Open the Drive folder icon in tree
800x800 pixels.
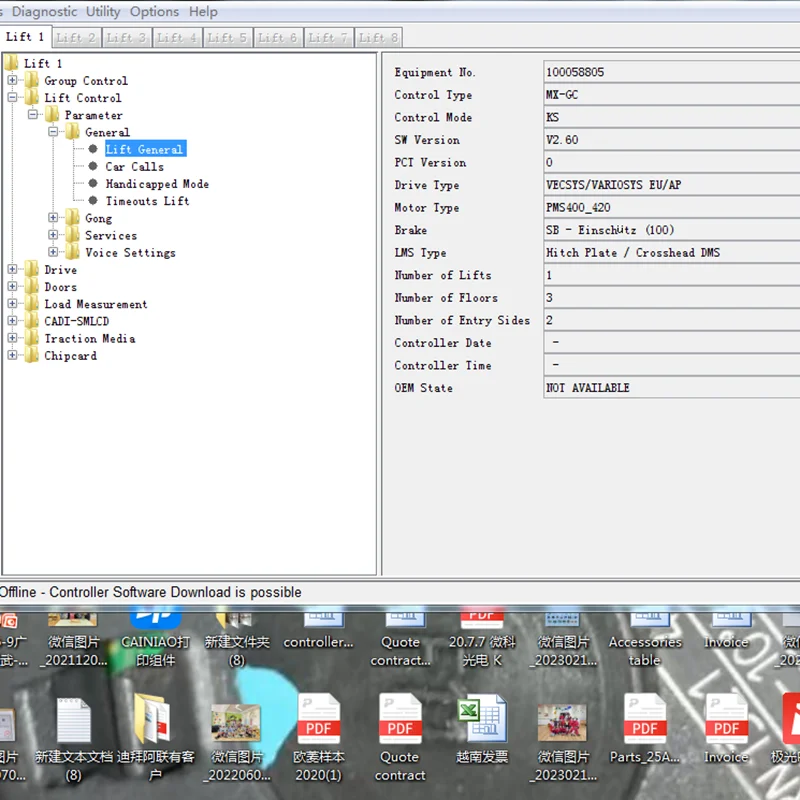tap(32, 270)
